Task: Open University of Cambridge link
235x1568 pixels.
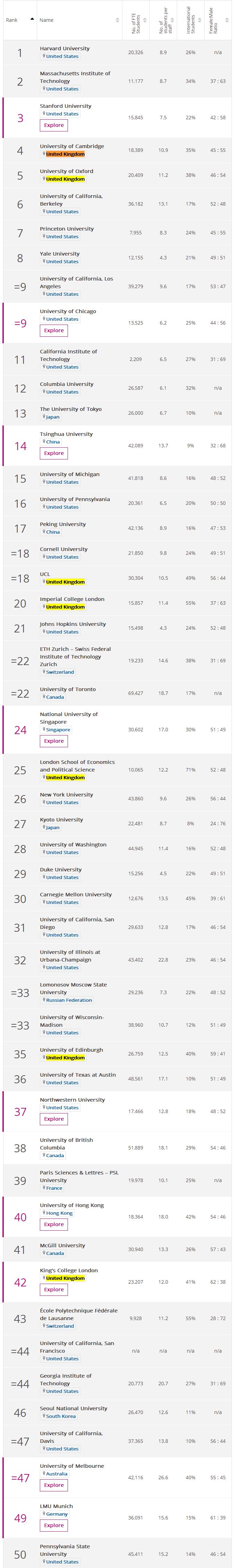Action: (x=72, y=146)
